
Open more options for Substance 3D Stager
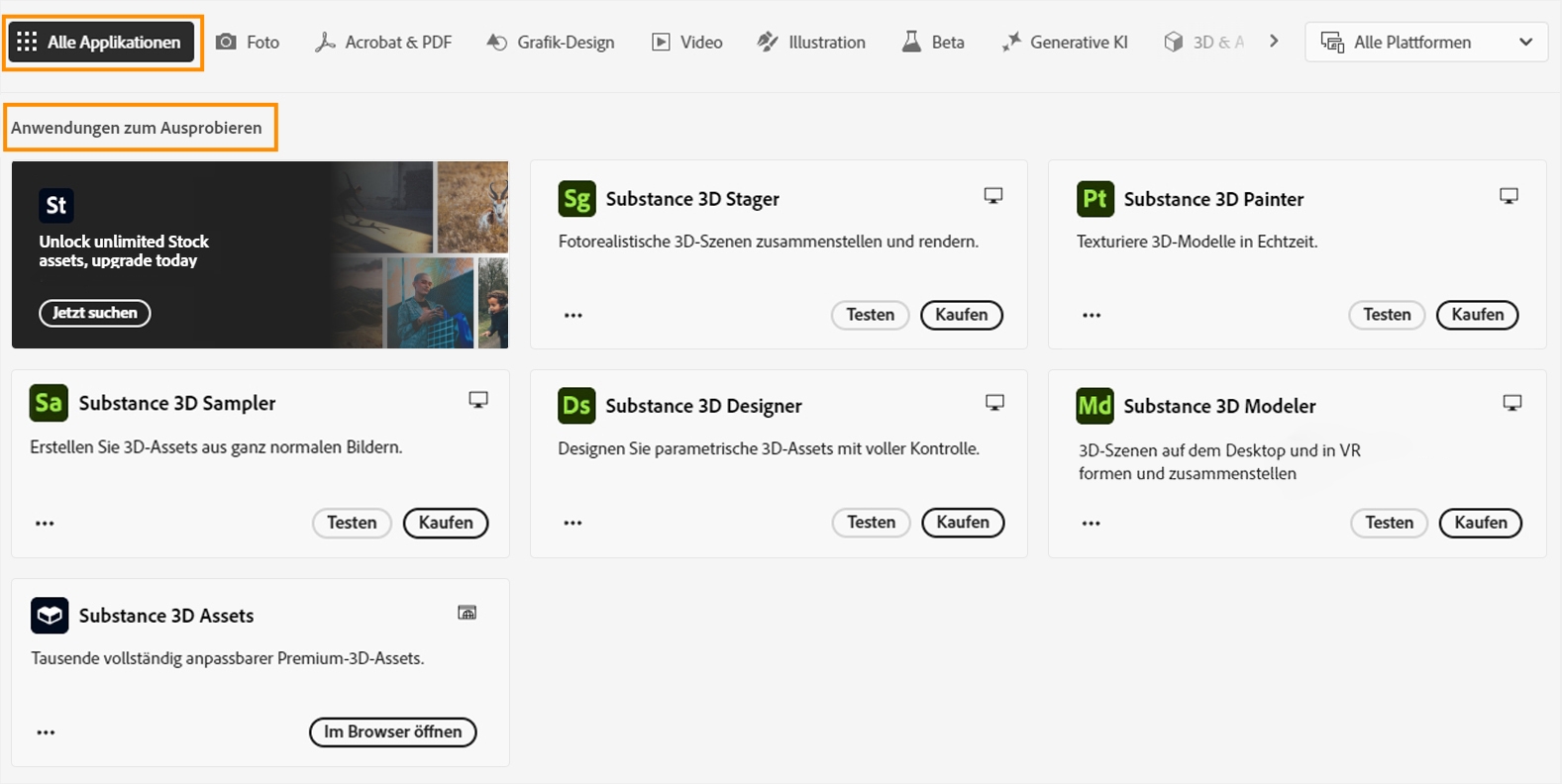(x=573, y=315)
